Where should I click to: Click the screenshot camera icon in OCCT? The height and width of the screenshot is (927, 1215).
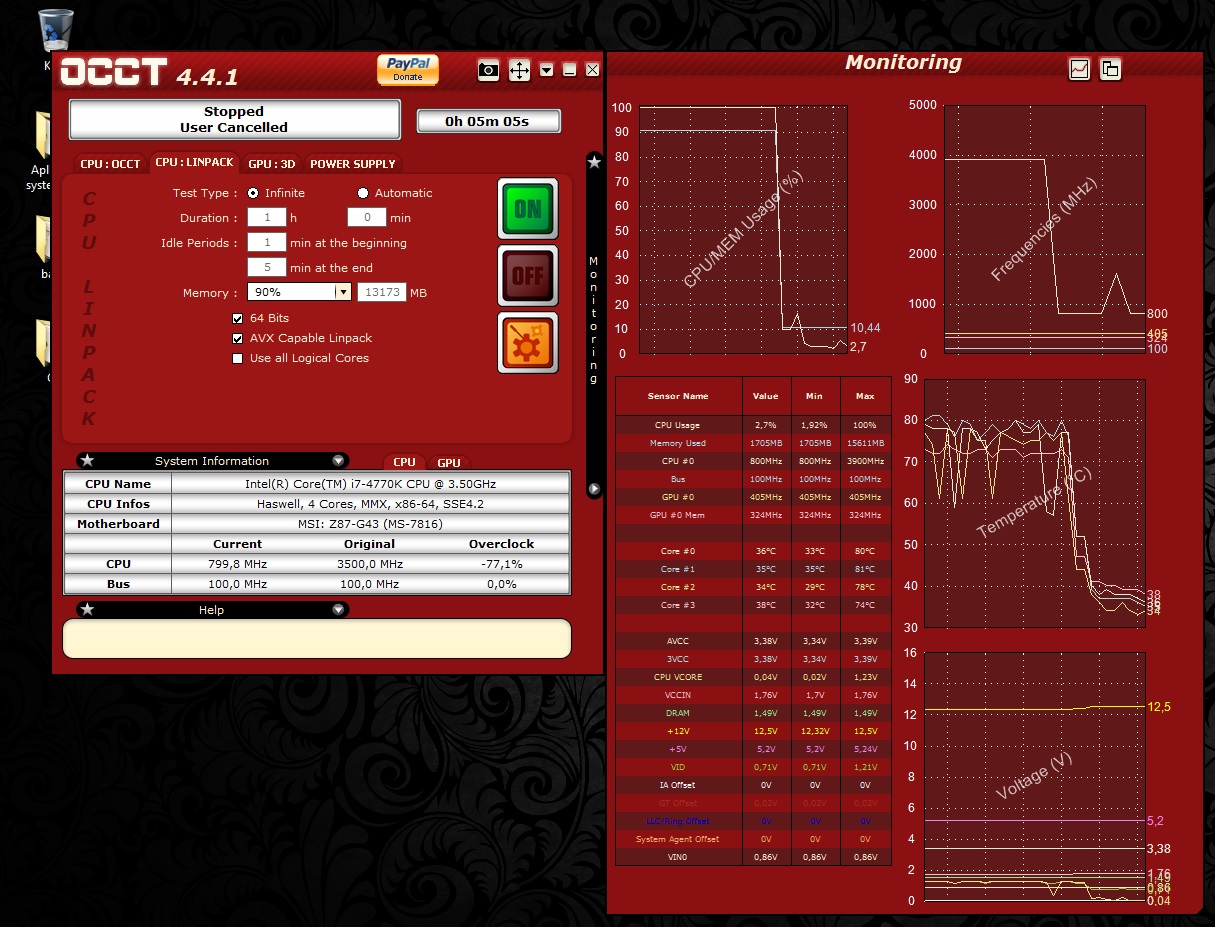(x=488, y=70)
